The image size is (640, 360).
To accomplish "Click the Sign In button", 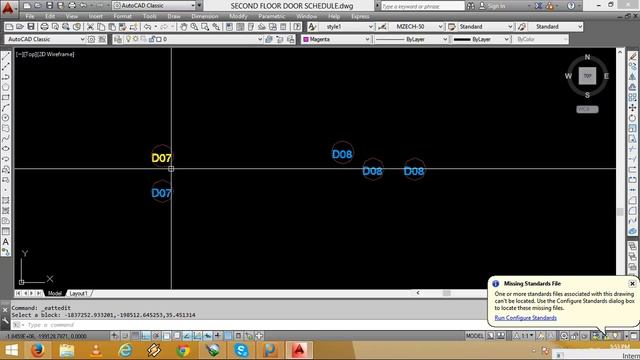I will [x=492, y=6].
